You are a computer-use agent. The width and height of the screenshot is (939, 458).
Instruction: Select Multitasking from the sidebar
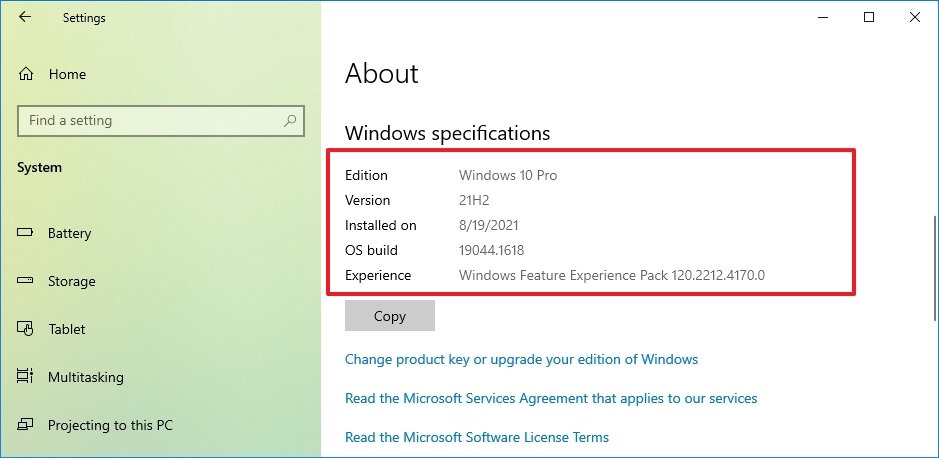click(x=85, y=377)
